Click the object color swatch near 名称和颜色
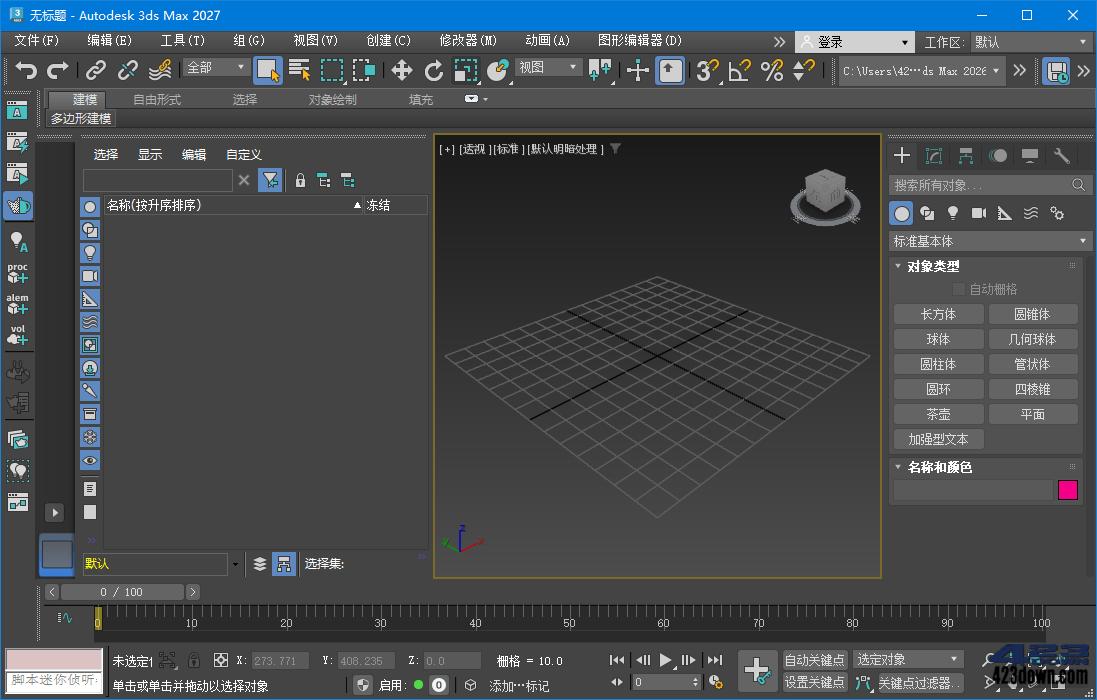Image resolution: width=1097 pixels, height=700 pixels. tap(1067, 490)
